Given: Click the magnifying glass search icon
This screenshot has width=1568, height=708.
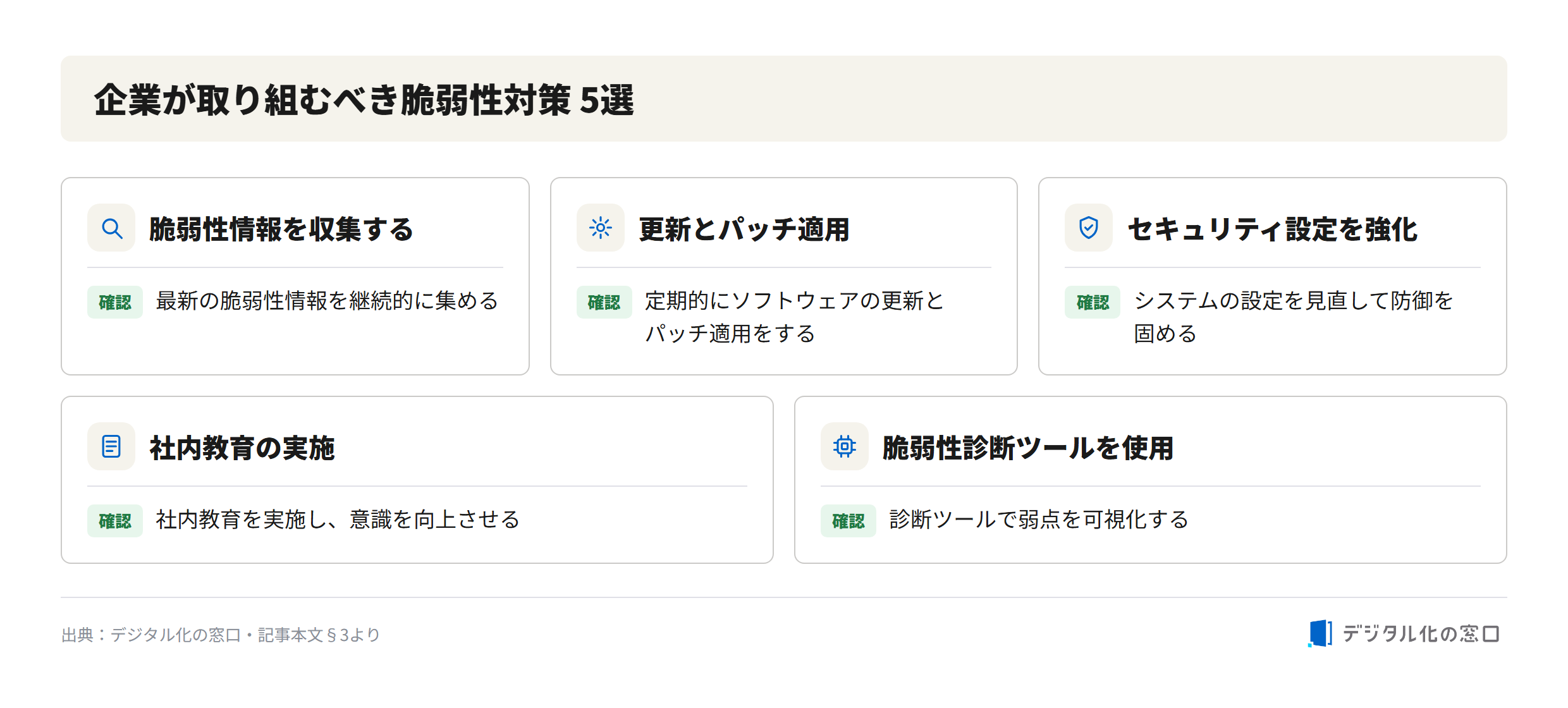Looking at the screenshot, I should click(111, 228).
